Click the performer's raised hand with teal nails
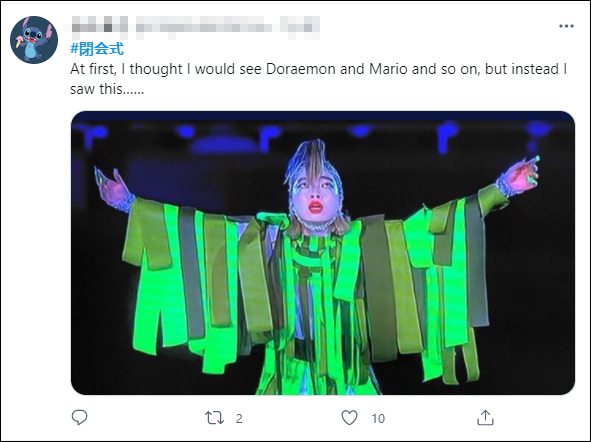591x442 pixels. pyautogui.click(x=522, y=174)
